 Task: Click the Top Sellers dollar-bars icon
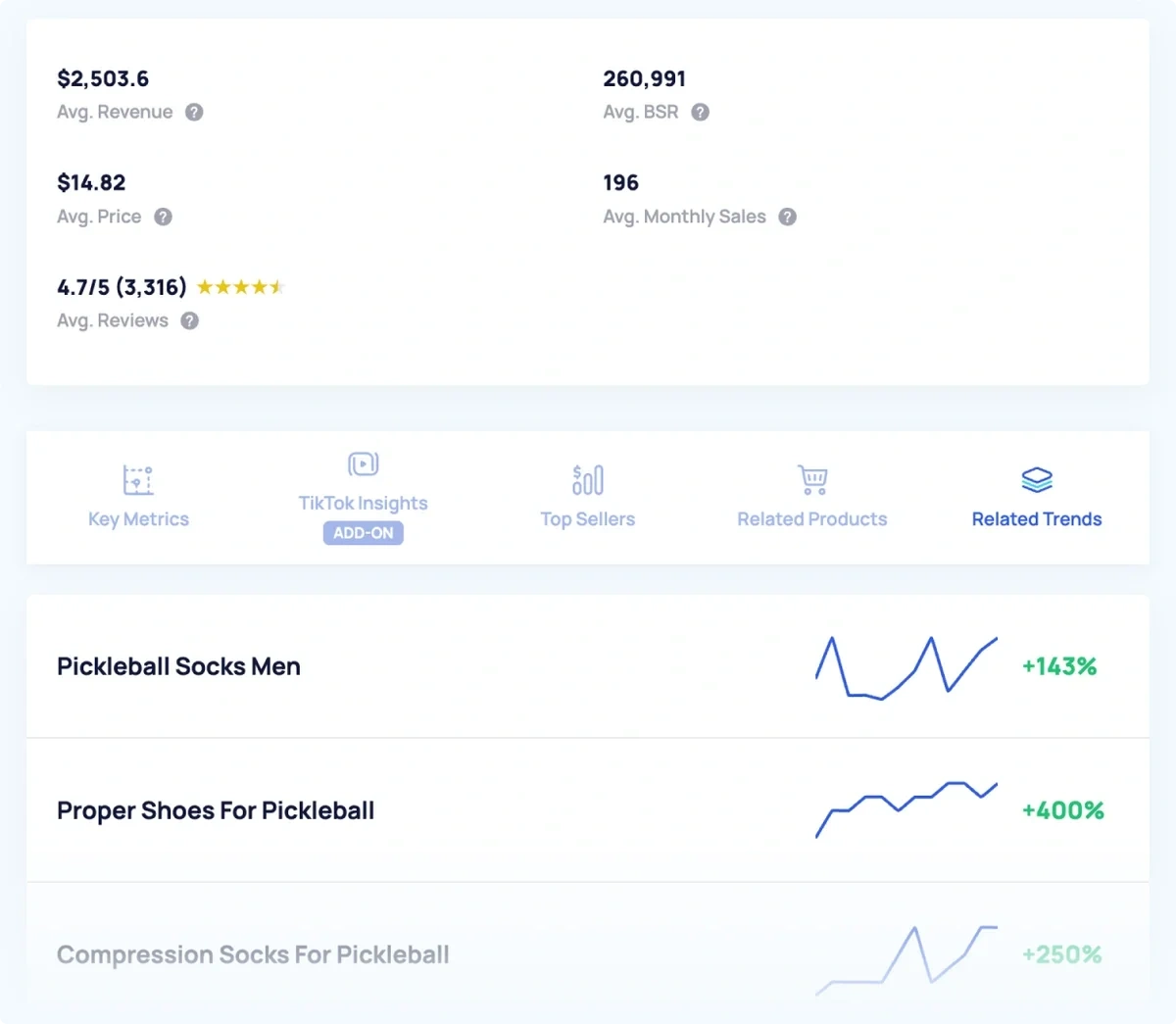coord(587,479)
